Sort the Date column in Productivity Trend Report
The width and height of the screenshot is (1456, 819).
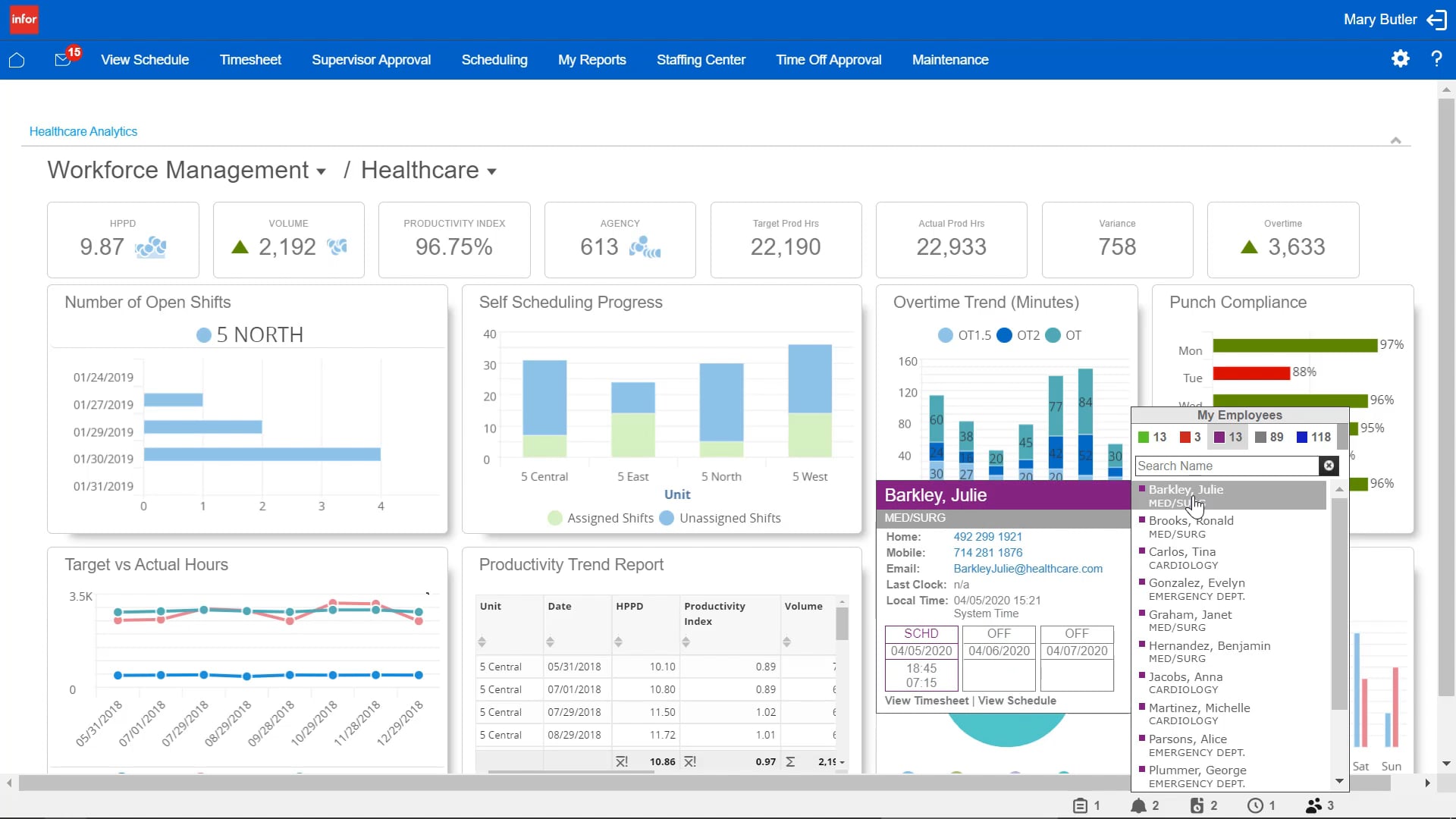pyautogui.click(x=550, y=642)
